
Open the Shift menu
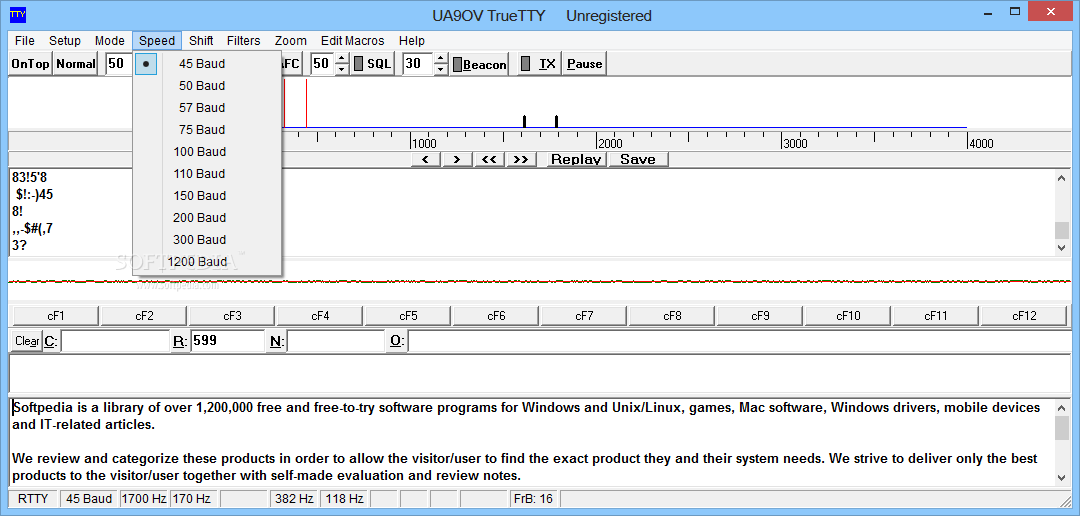coord(201,41)
